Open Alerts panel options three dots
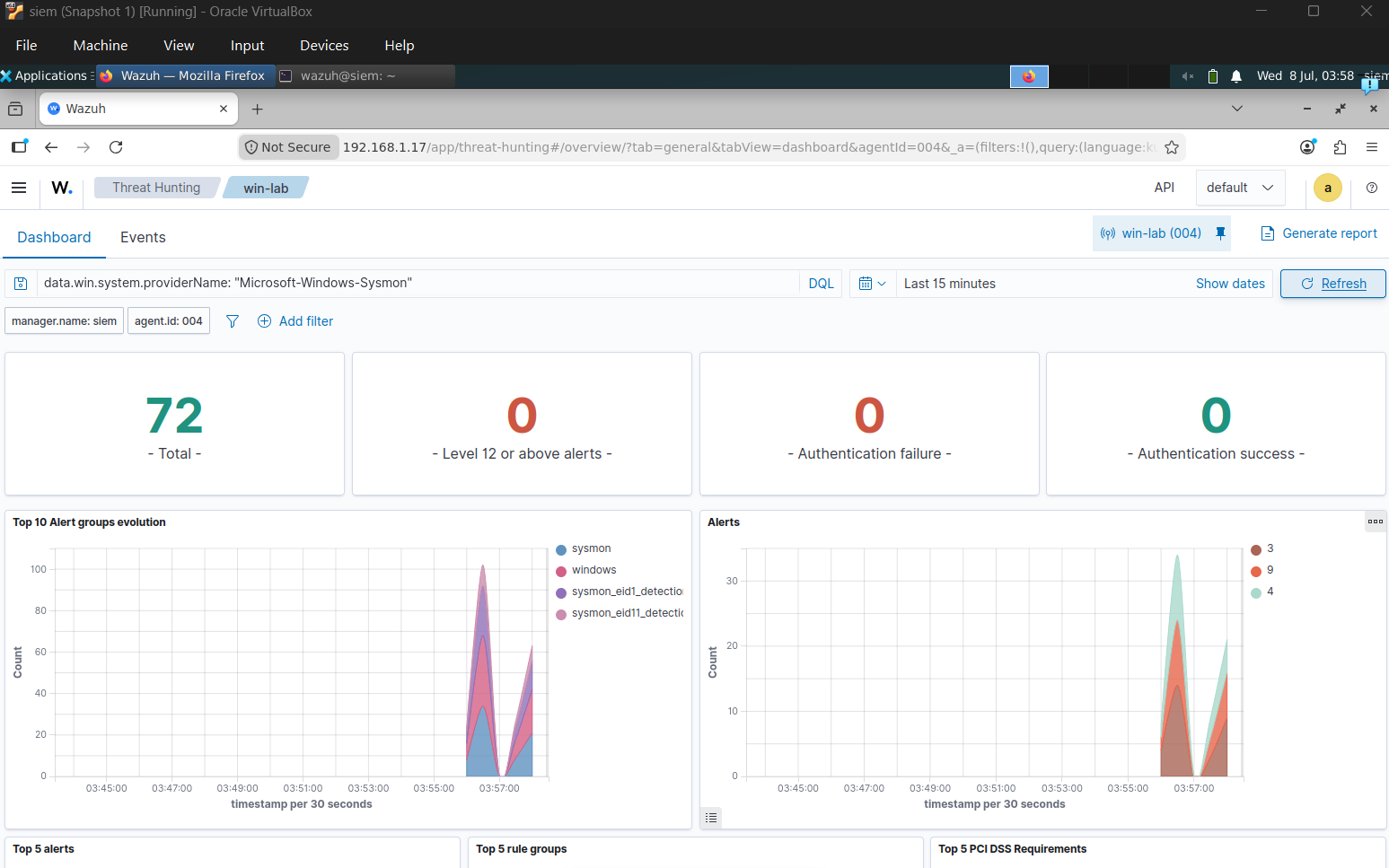This screenshot has width=1389, height=868. coord(1375,522)
